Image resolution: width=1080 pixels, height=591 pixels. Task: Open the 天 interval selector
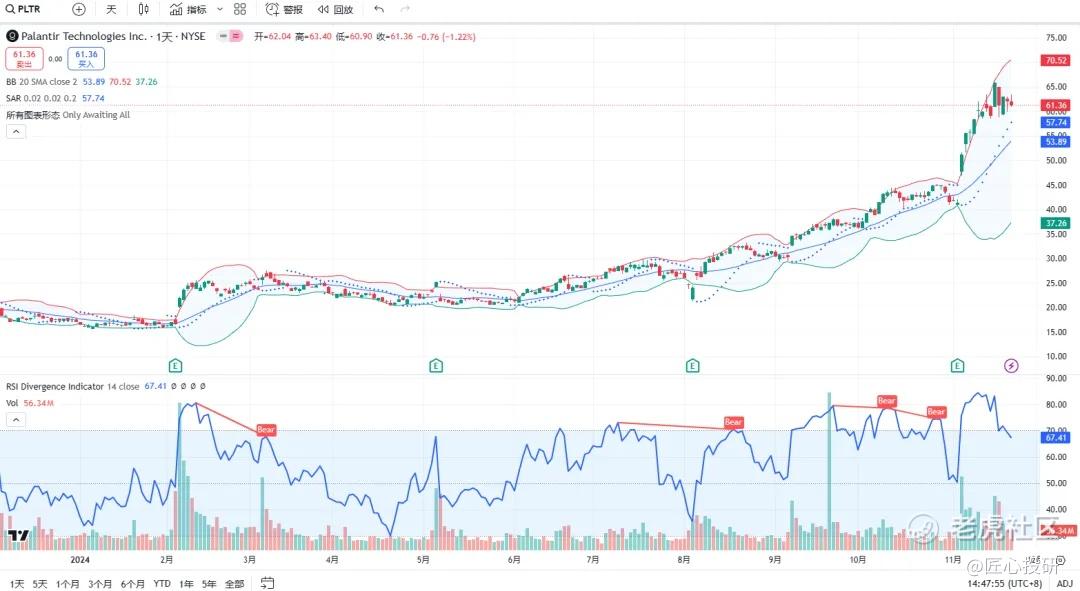click(x=112, y=9)
